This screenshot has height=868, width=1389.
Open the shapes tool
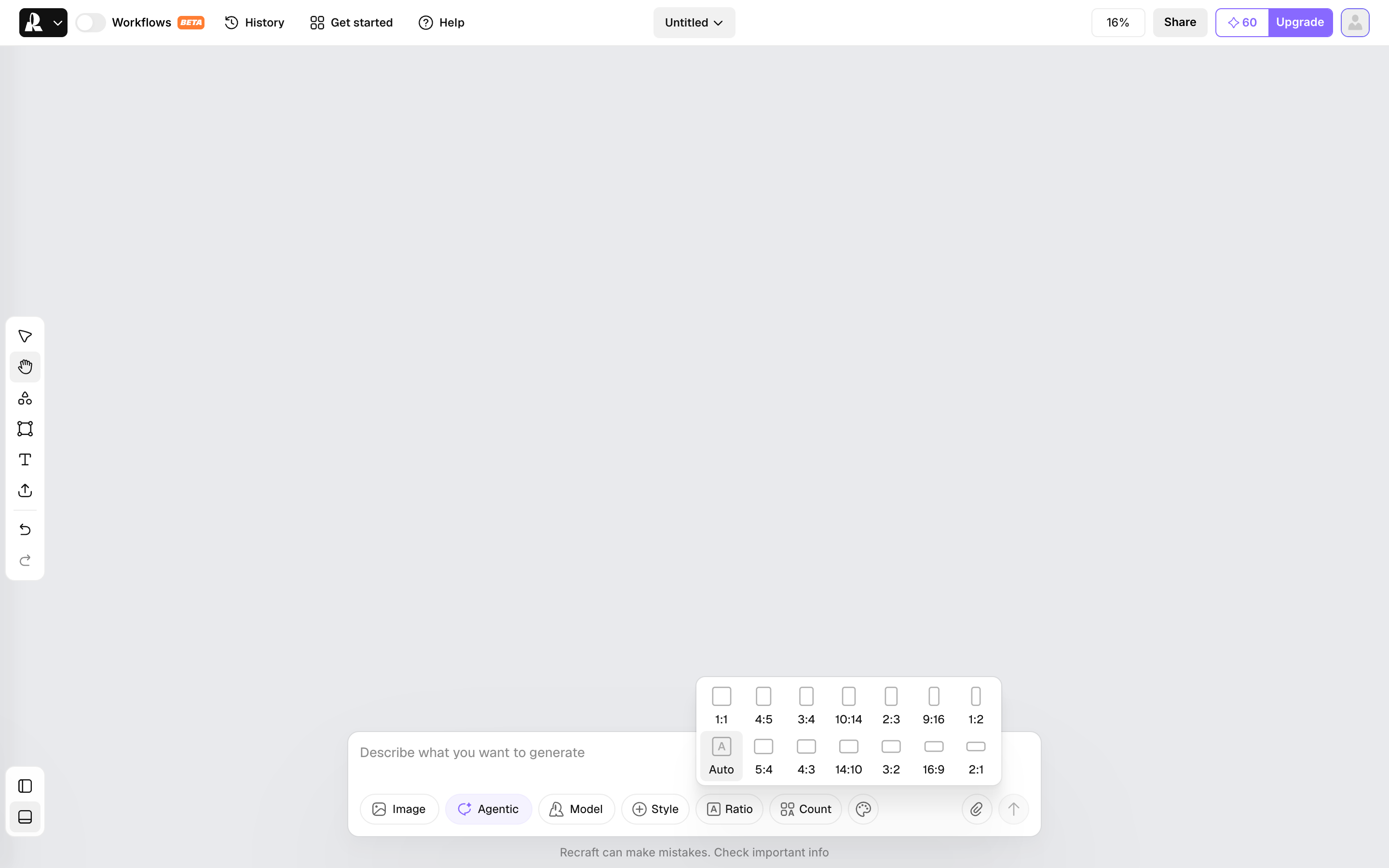(25, 398)
